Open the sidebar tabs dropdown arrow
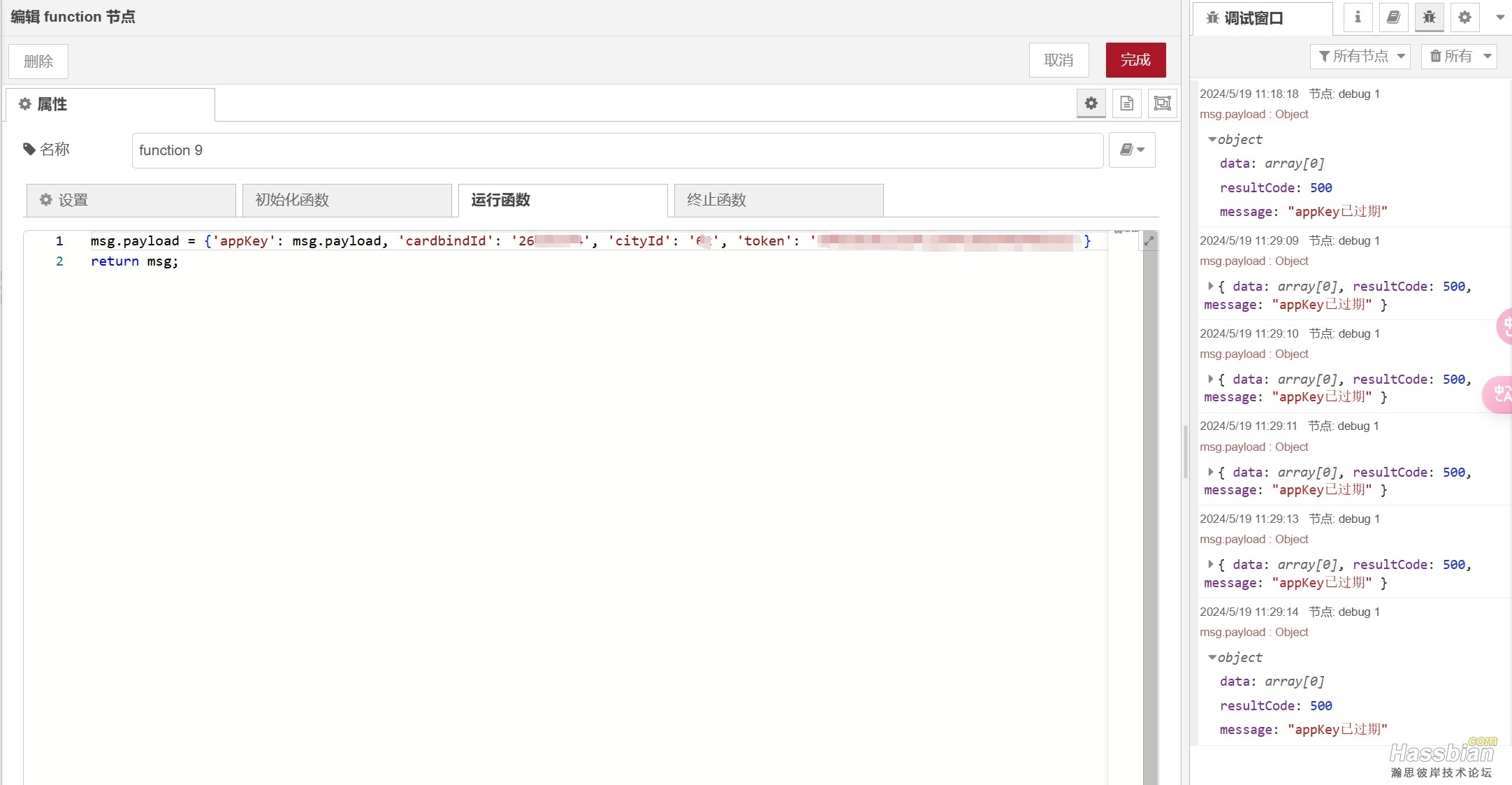The width and height of the screenshot is (1512, 785). pos(1499,17)
